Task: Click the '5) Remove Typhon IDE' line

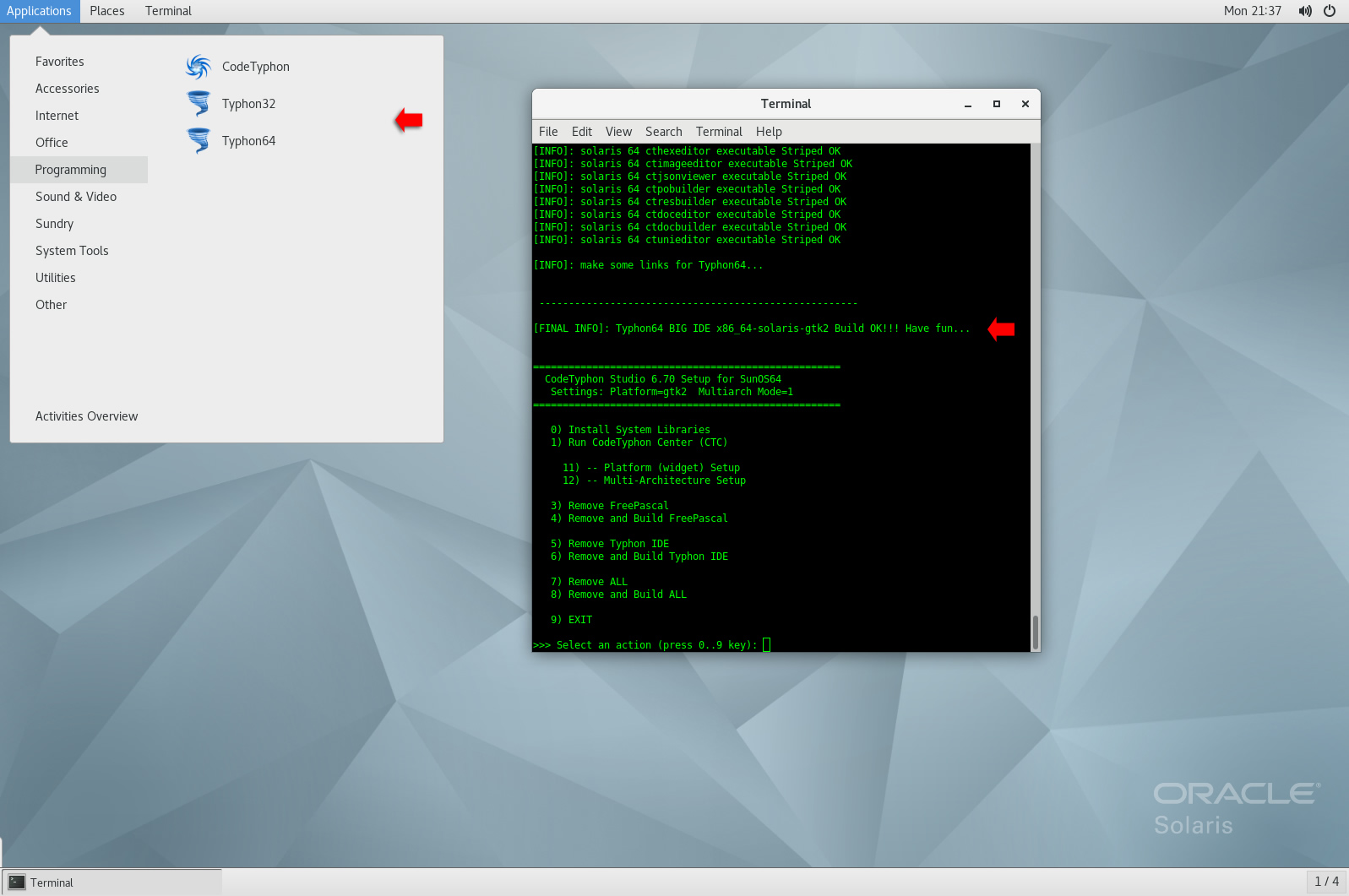Action: point(610,544)
